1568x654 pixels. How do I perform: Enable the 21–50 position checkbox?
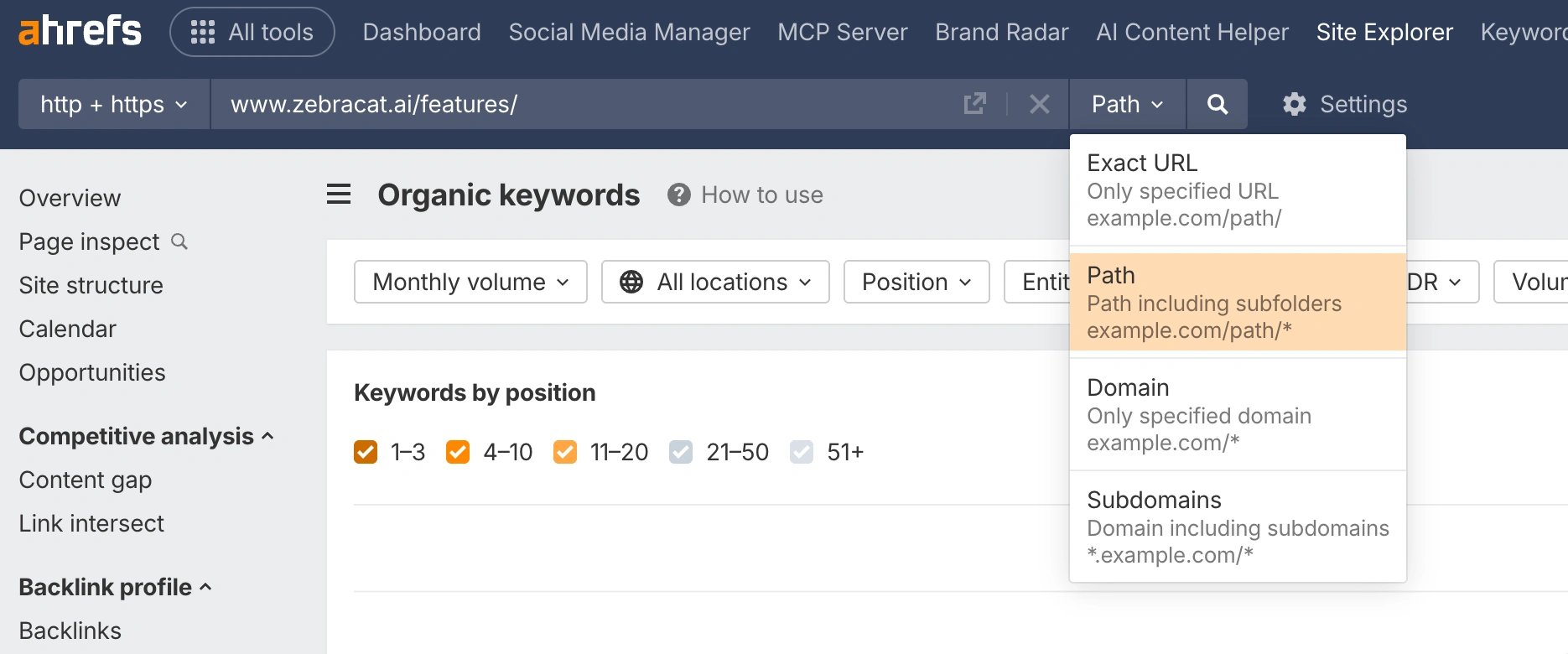[681, 452]
